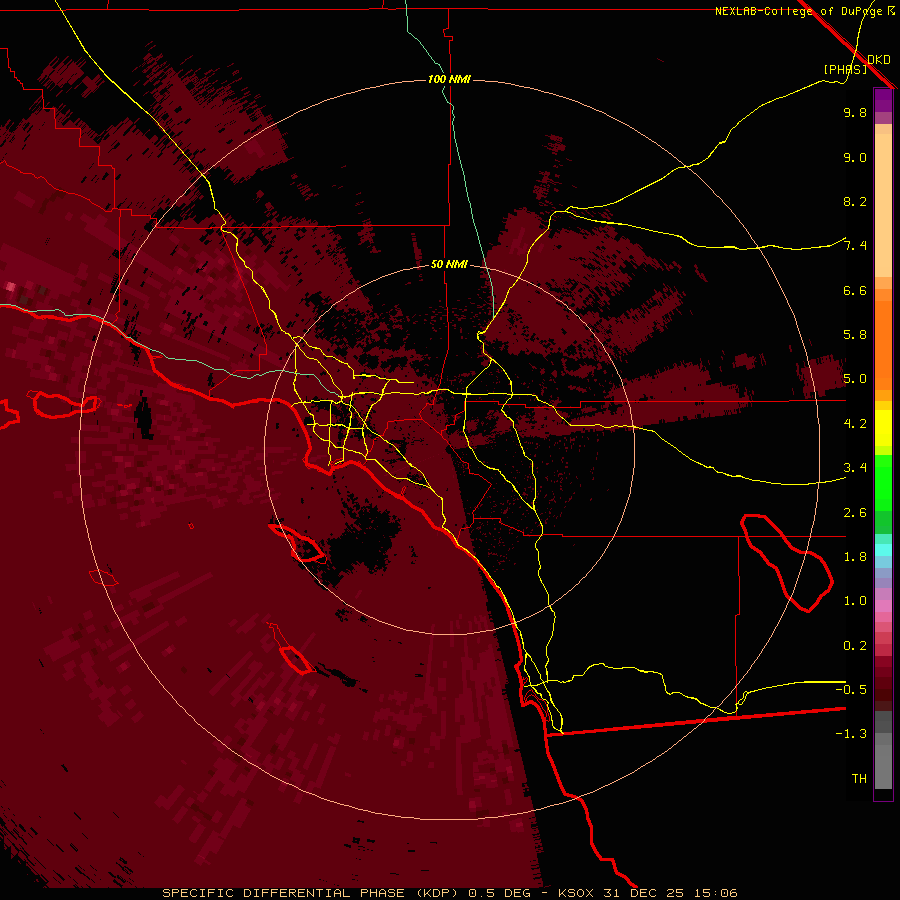Pick the bright green band in color scale
The height and width of the screenshot is (900, 900).
(x=883, y=482)
